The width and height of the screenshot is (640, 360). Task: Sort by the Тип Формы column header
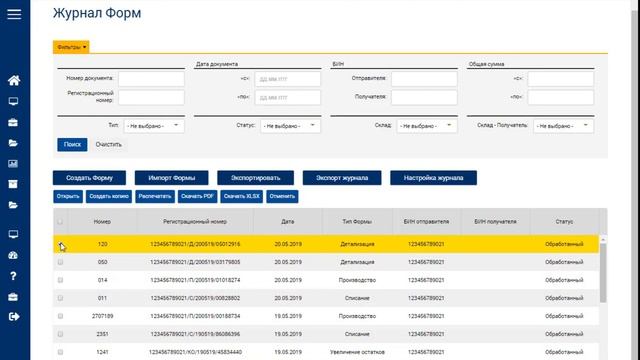point(357,222)
